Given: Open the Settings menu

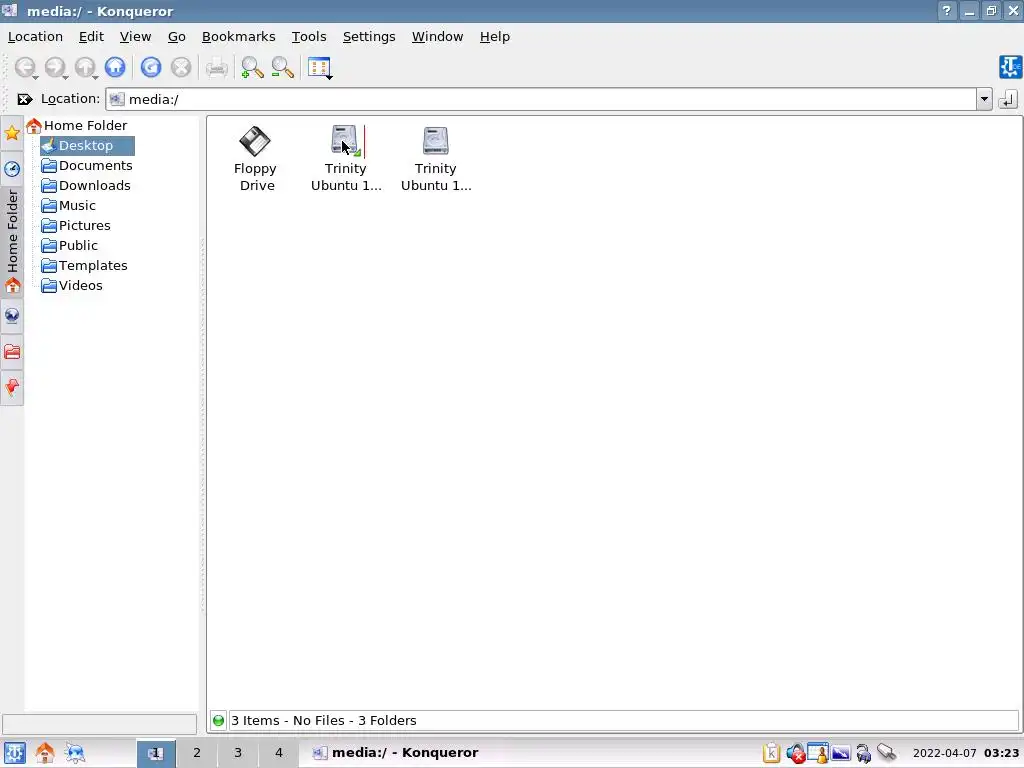Looking at the screenshot, I should [369, 37].
